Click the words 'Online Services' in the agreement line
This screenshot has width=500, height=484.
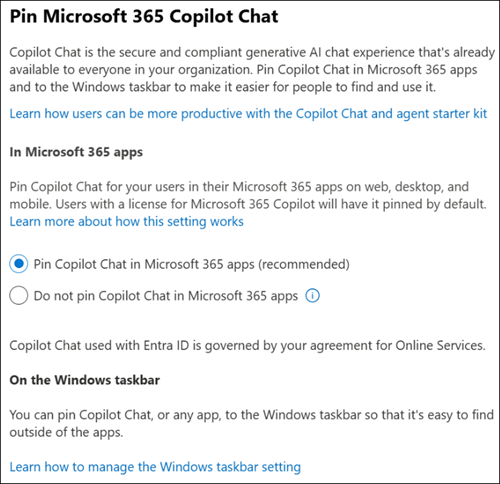(440, 346)
